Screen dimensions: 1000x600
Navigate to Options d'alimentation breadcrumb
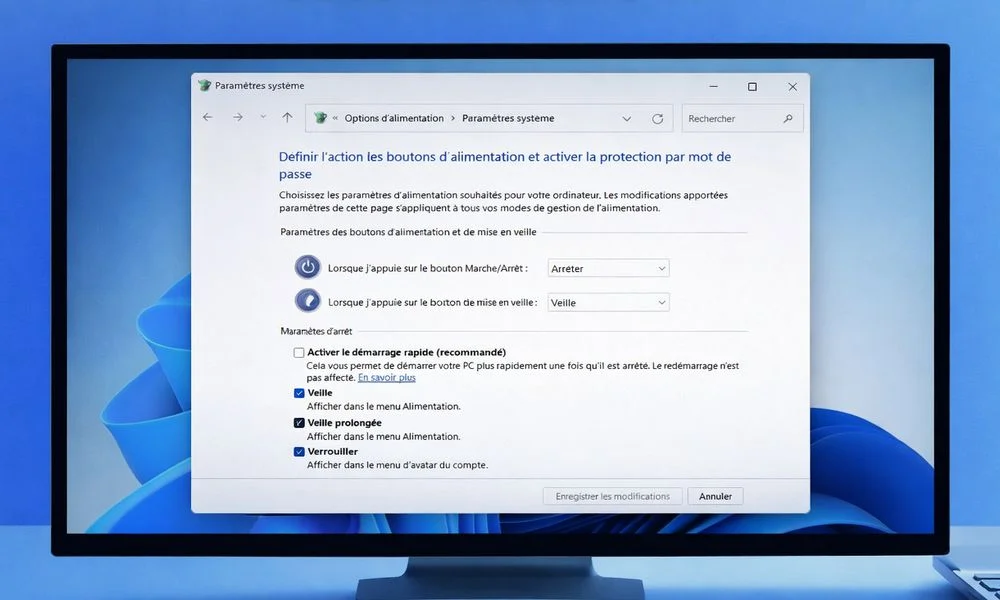pos(394,118)
